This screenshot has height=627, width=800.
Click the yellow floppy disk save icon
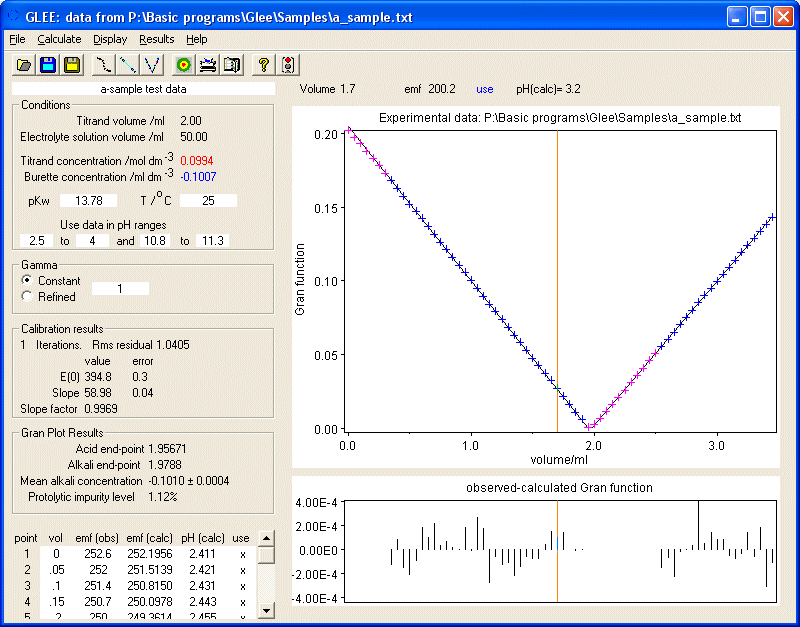[71, 65]
